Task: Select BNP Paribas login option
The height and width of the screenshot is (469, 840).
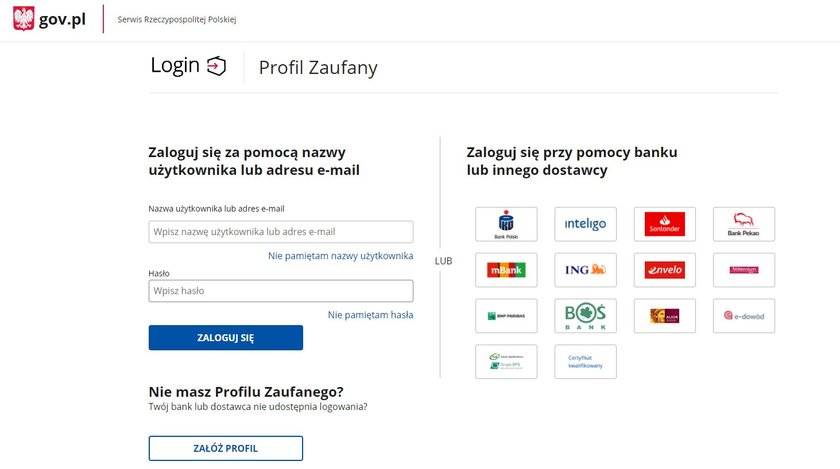Action: click(506, 316)
